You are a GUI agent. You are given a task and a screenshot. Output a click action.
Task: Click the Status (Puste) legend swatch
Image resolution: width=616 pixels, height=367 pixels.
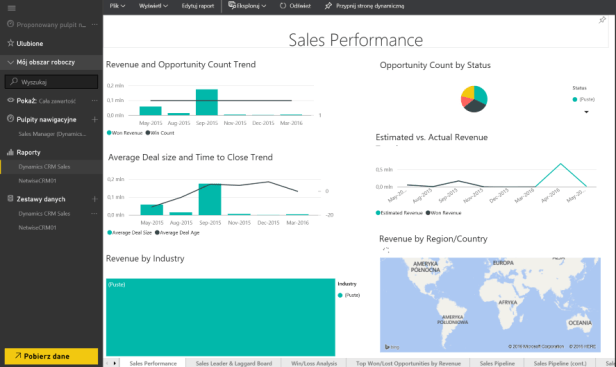tap(575, 99)
